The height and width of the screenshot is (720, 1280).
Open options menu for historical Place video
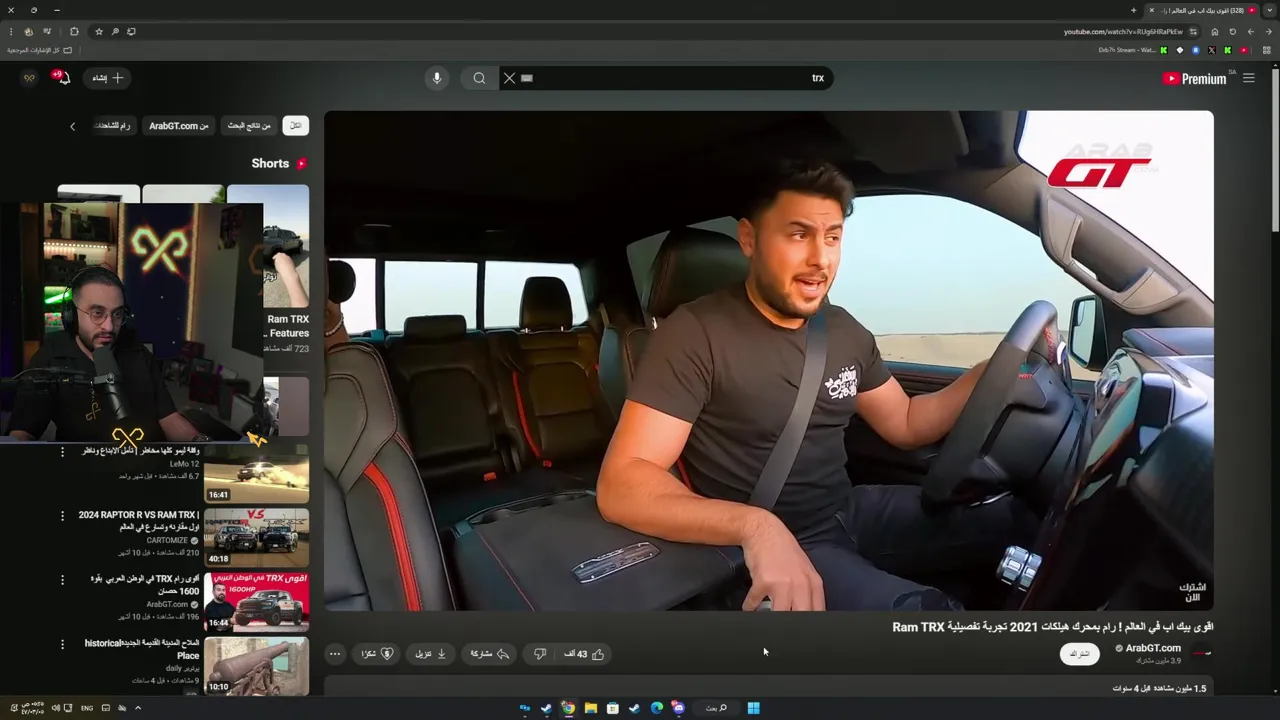(x=62, y=644)
